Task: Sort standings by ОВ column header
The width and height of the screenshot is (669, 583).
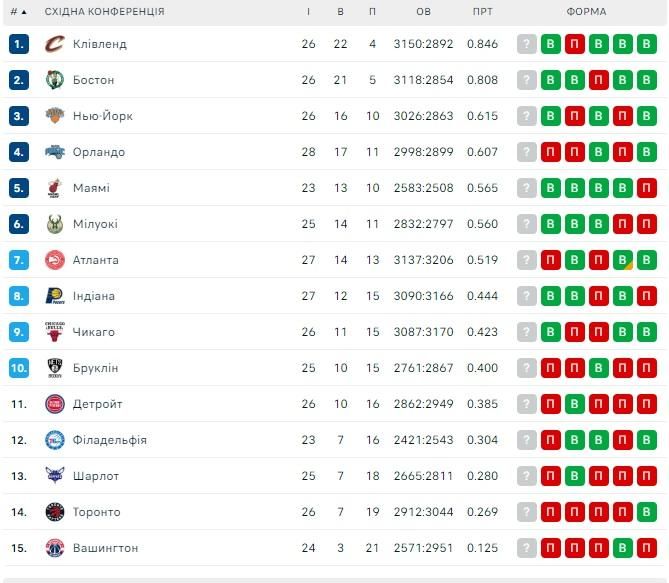Action: (x=423, y=12)
